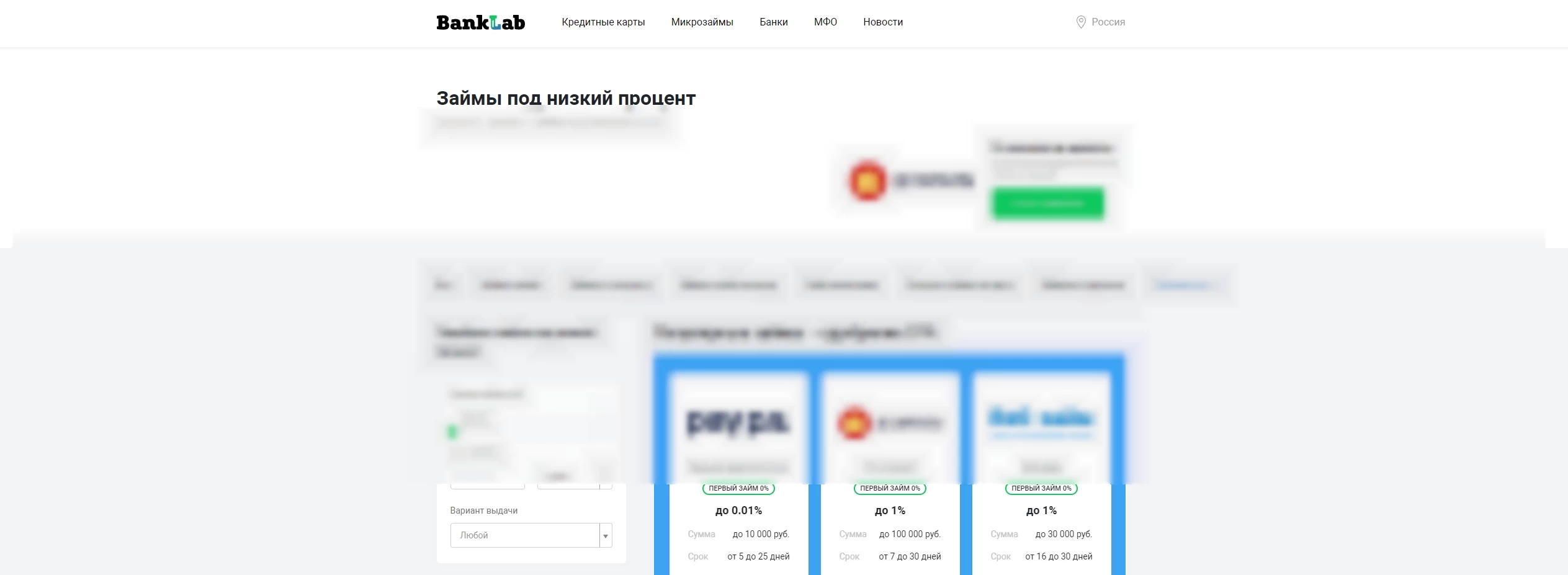
Task: Select the МФО navigation item
Action: point(825,22)
